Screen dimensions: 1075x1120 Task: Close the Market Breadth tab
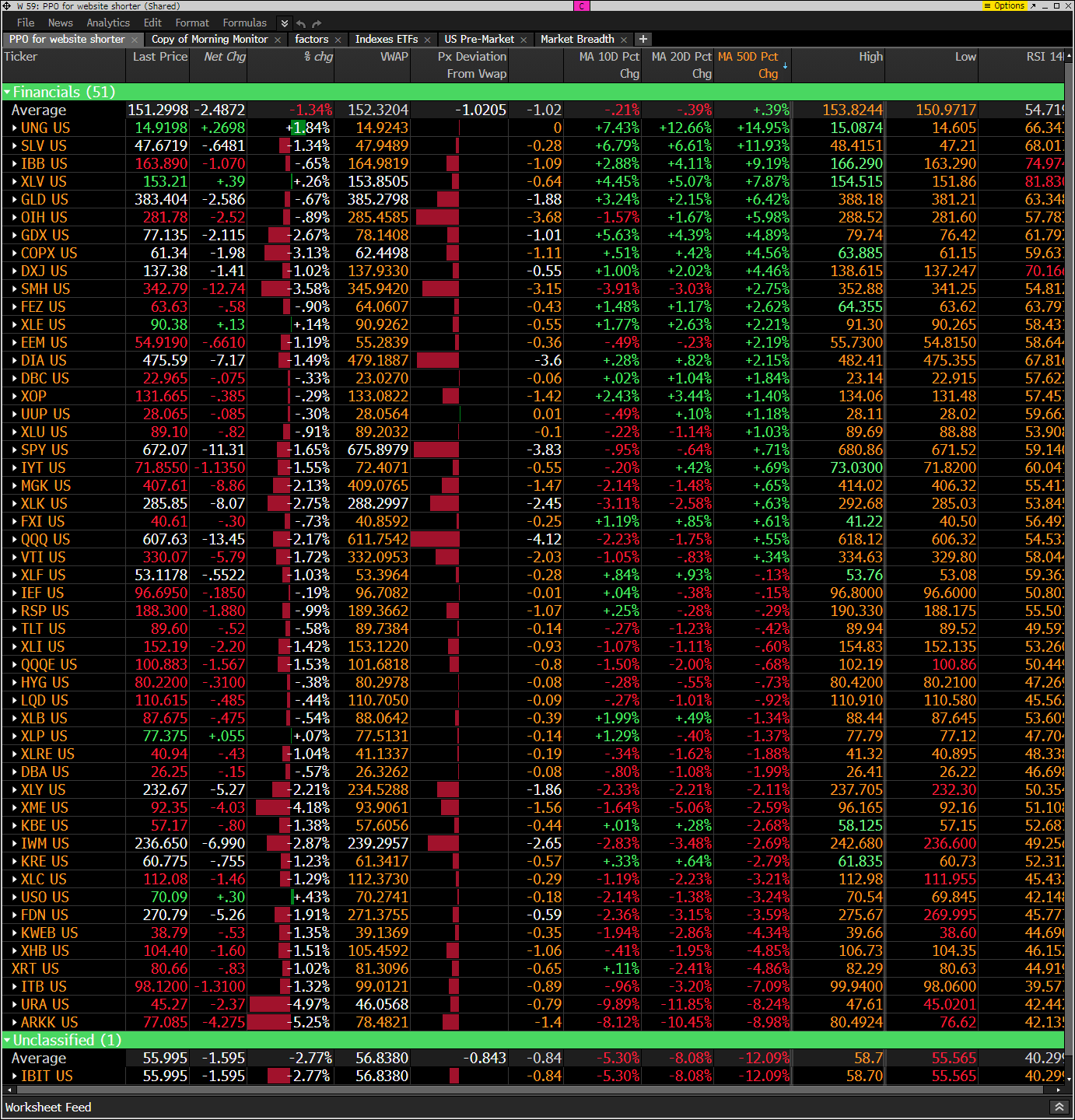(624, 40)
